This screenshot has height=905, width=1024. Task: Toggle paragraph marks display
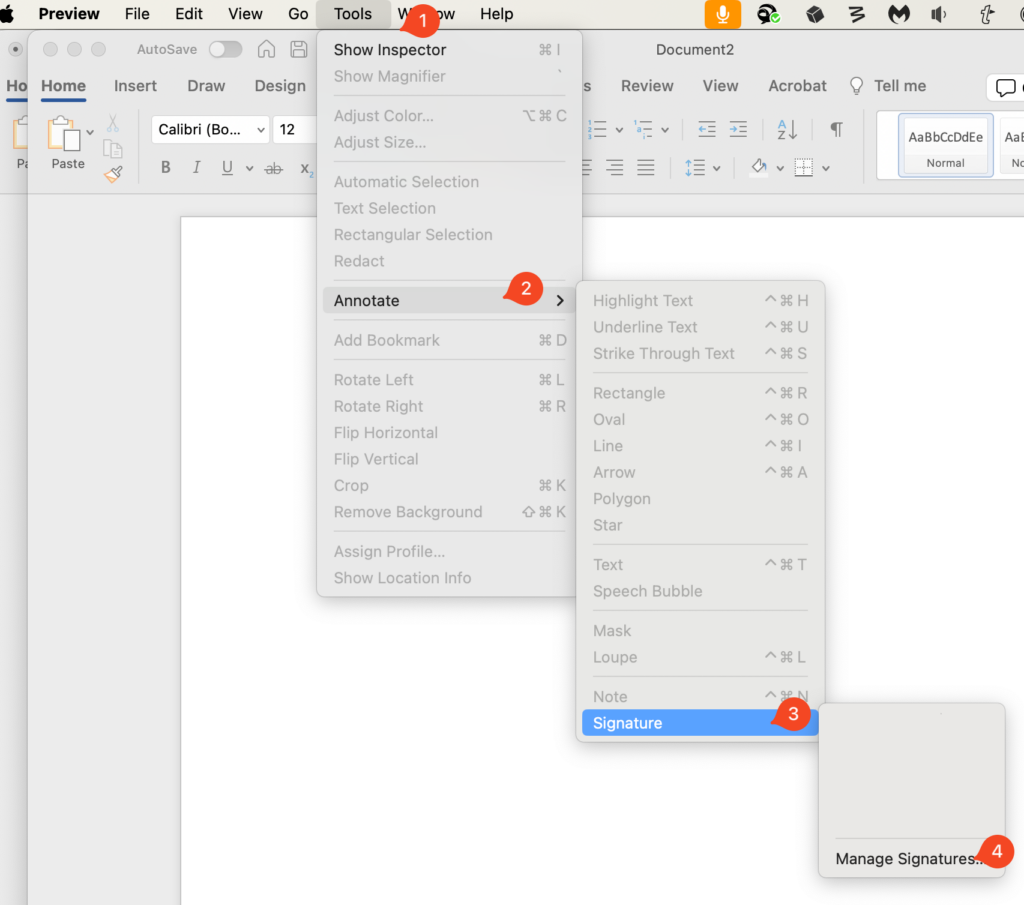coord(836,130)
